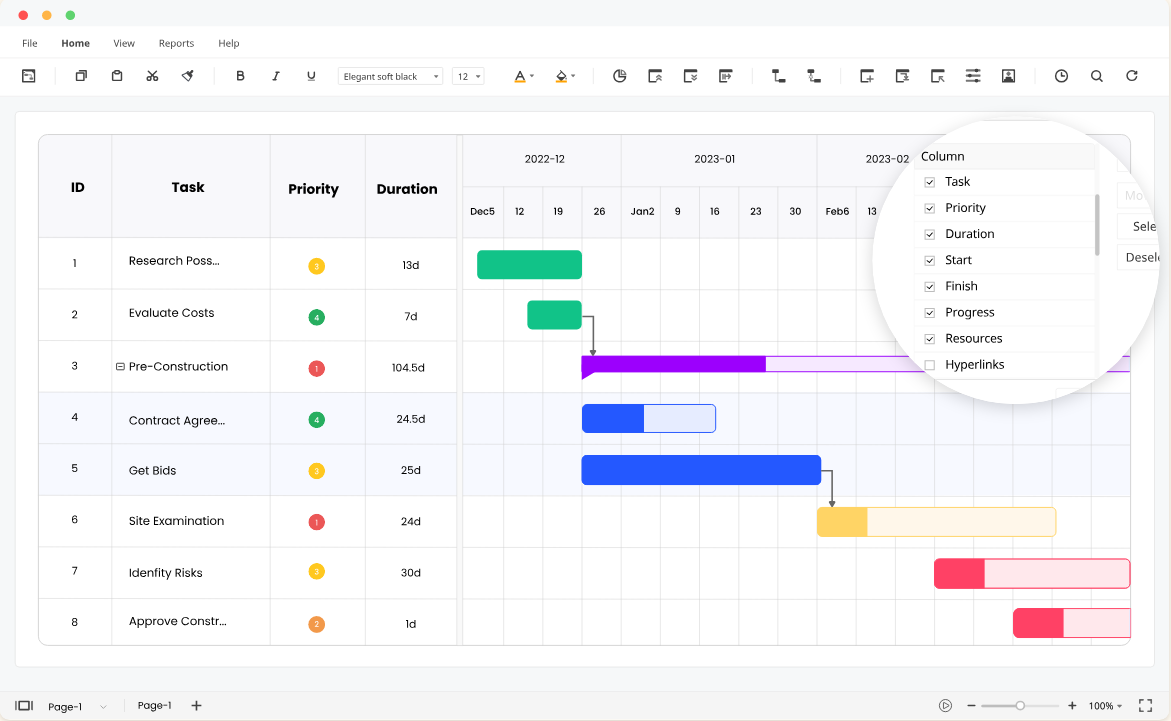Click the Identify Risks 30d duration cell
The height and width of the screenshot is (721, 1171).
tap(411, 573)
